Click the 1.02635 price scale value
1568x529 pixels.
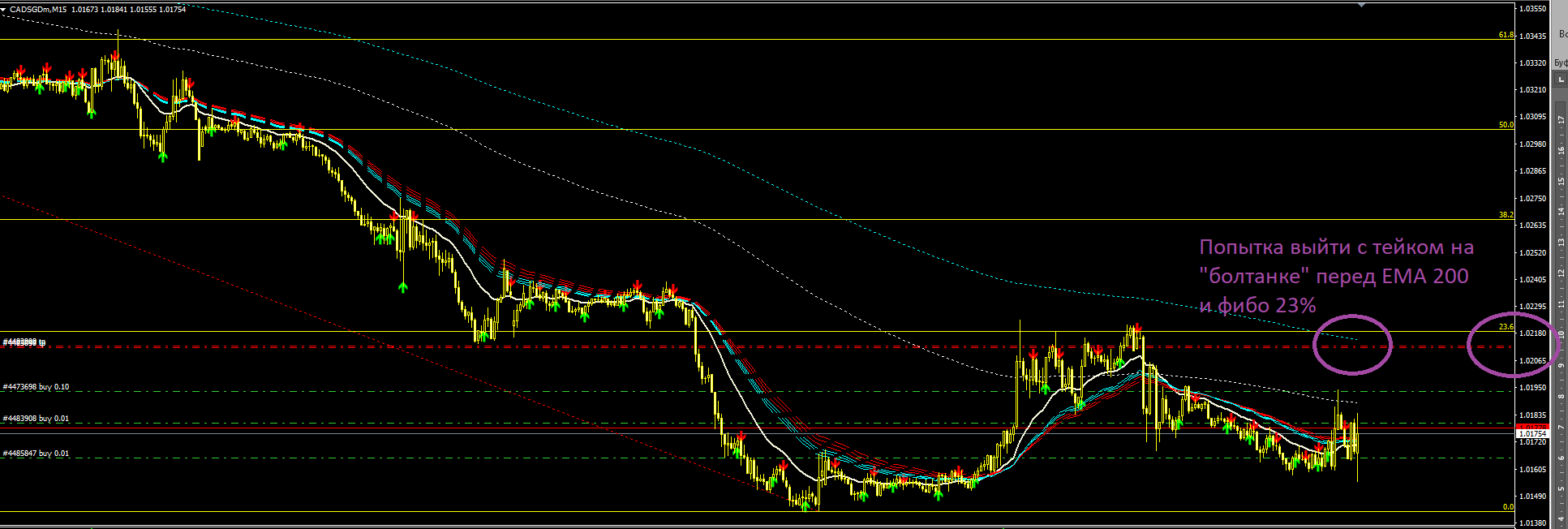[x=1532, y=226]
